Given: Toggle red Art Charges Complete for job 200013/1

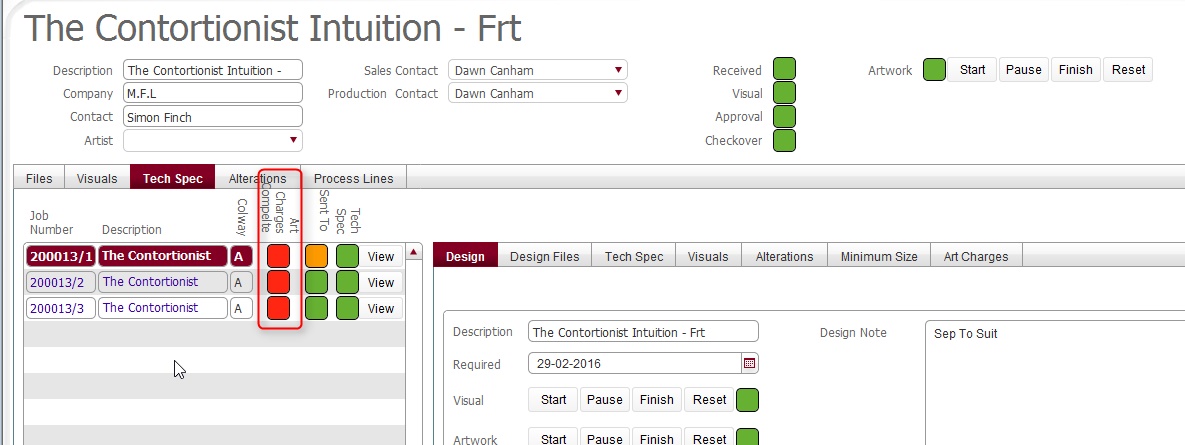Looking at the screenshot, I should pyautogui.click(x=278, y=256).
